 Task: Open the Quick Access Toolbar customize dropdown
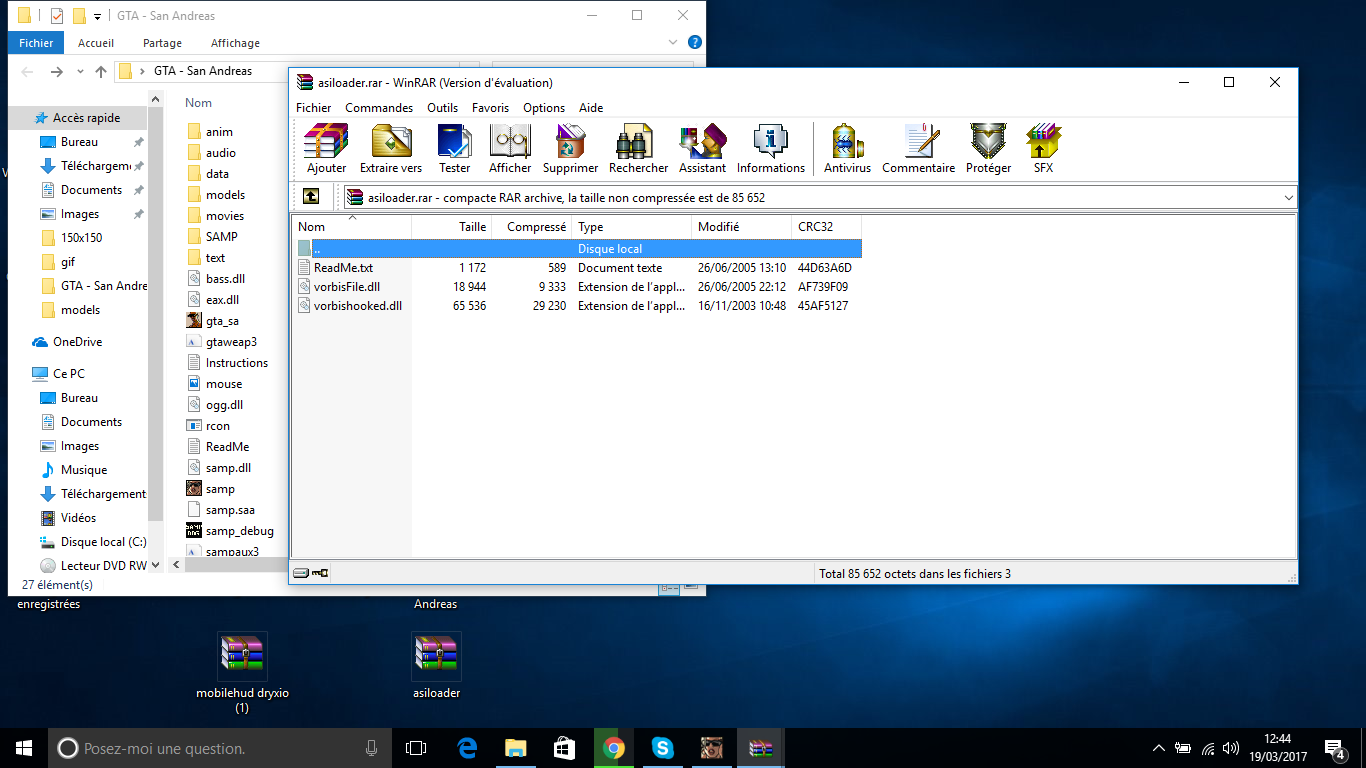97,16
